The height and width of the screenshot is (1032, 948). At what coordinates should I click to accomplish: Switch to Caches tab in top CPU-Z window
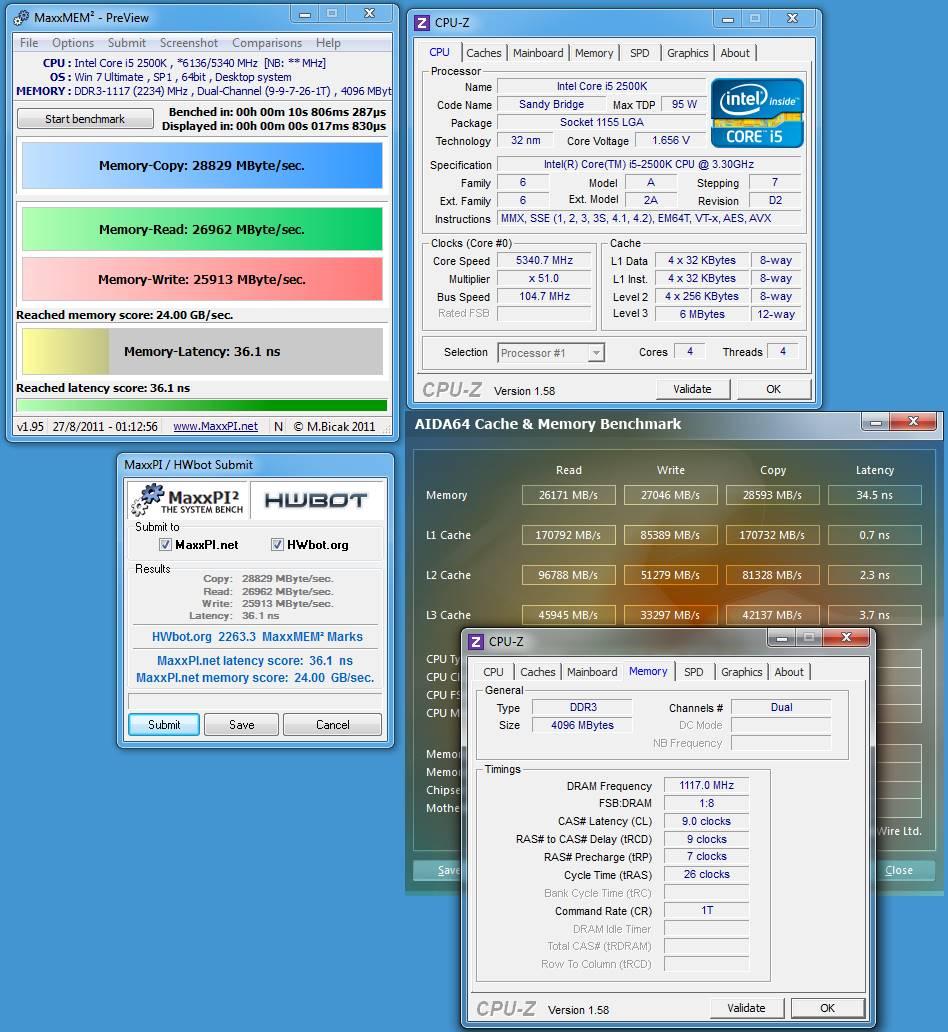(483, 53)
